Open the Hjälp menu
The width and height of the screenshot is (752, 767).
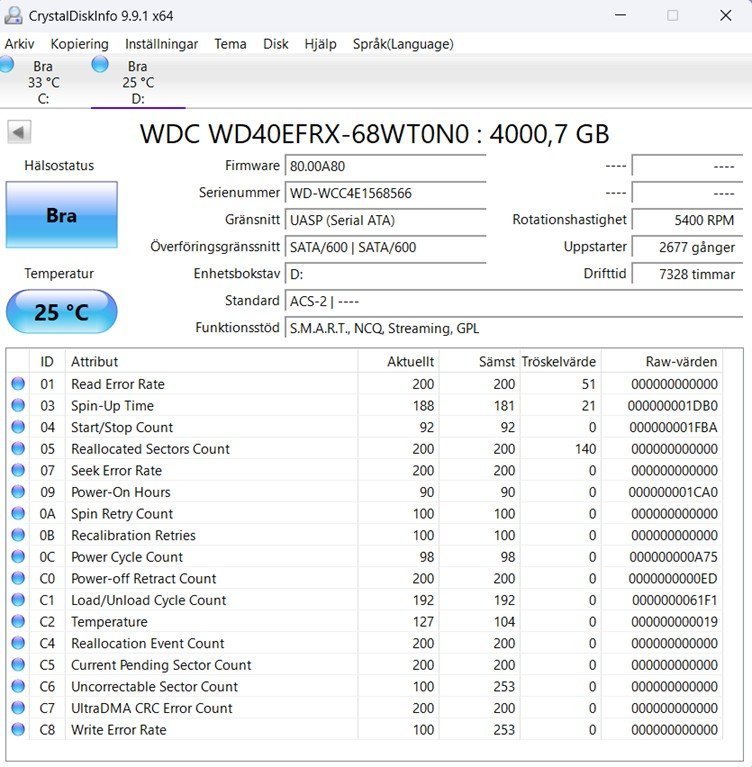(x=320, y=44)
